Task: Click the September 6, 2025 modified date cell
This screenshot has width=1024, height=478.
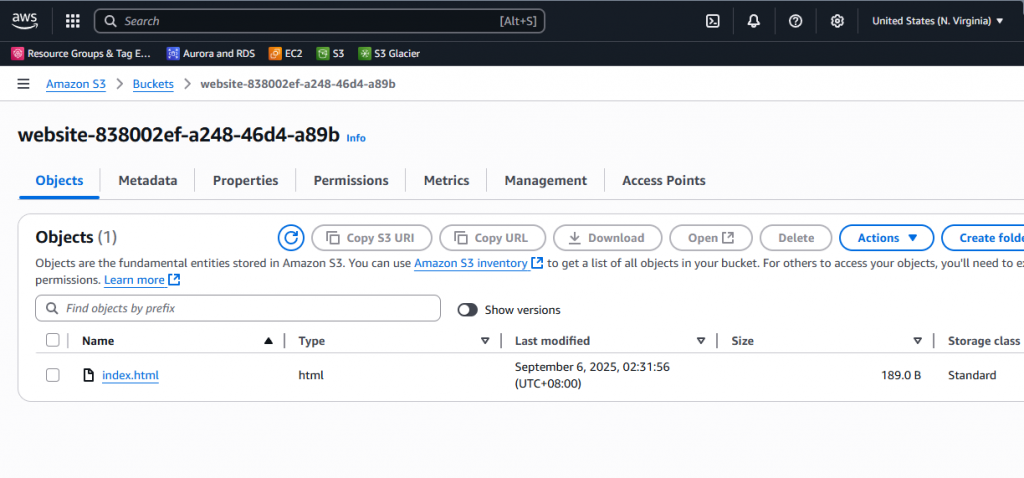Action: tap(592, 375)
